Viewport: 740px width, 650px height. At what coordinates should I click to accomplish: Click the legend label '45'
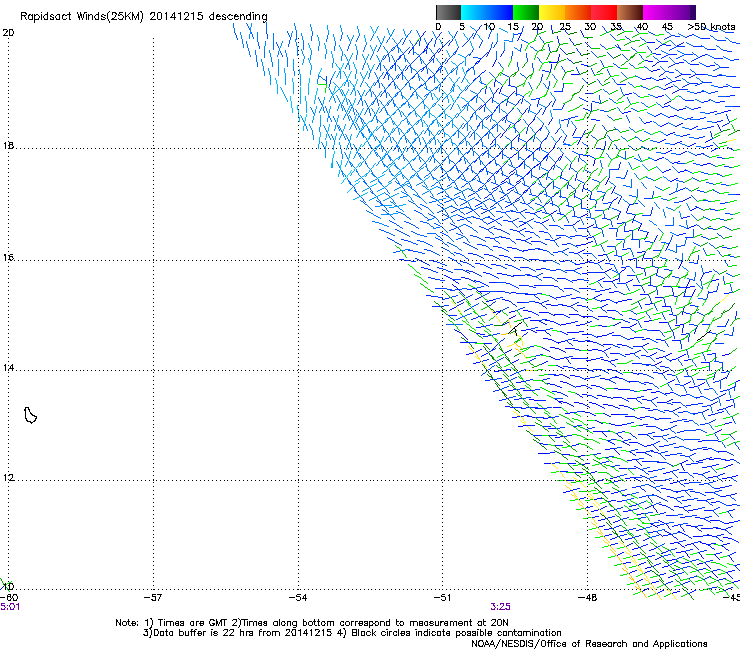pyautogui.click(x=667, y=27)
